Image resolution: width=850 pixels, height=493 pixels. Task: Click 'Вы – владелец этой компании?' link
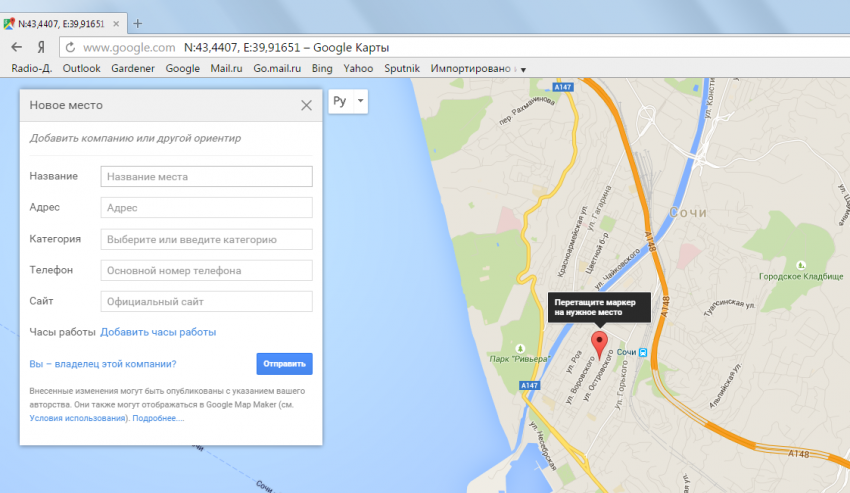pyautogui.click(x=103, y=364)
